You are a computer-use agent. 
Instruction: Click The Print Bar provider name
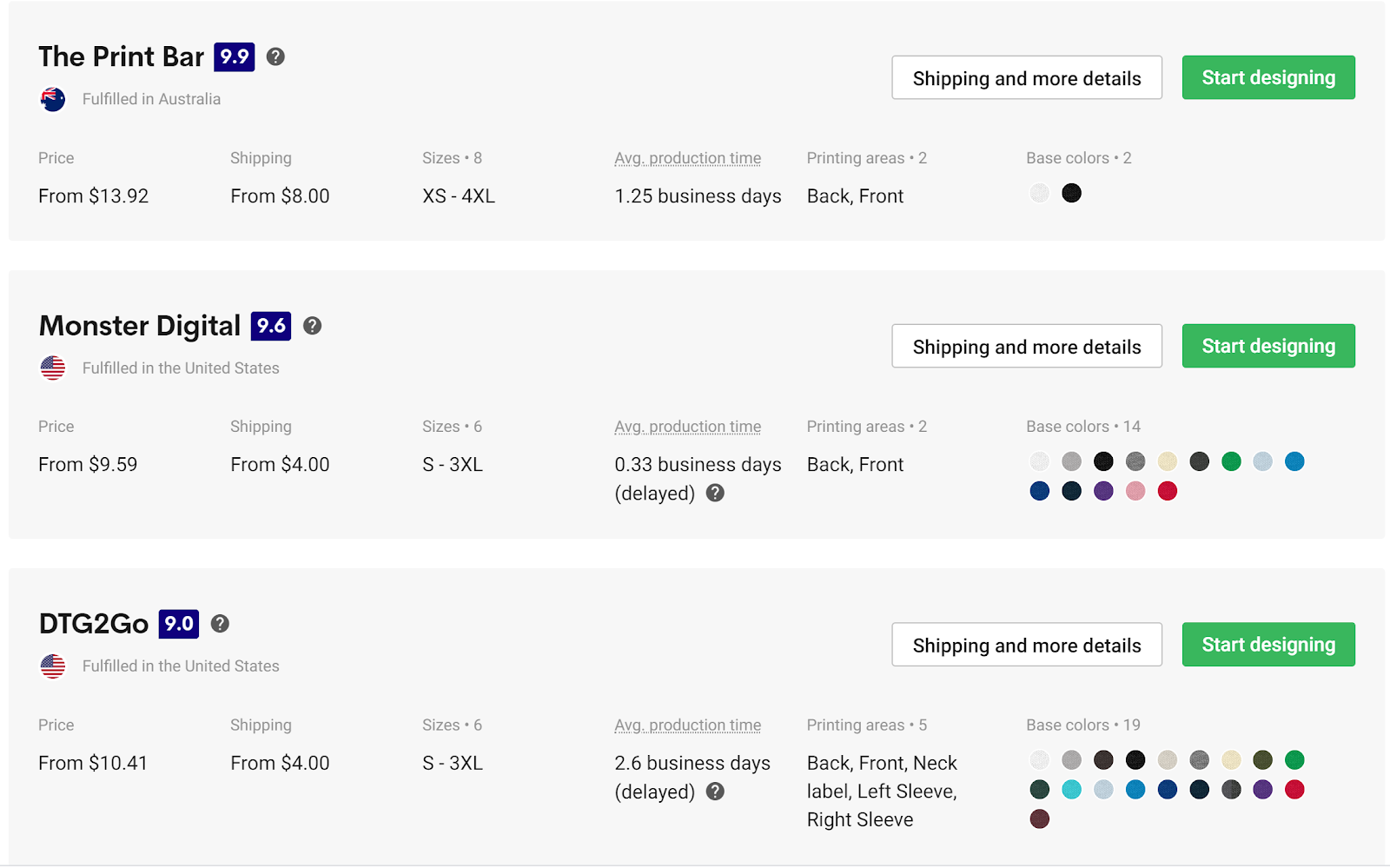[122, 56]
